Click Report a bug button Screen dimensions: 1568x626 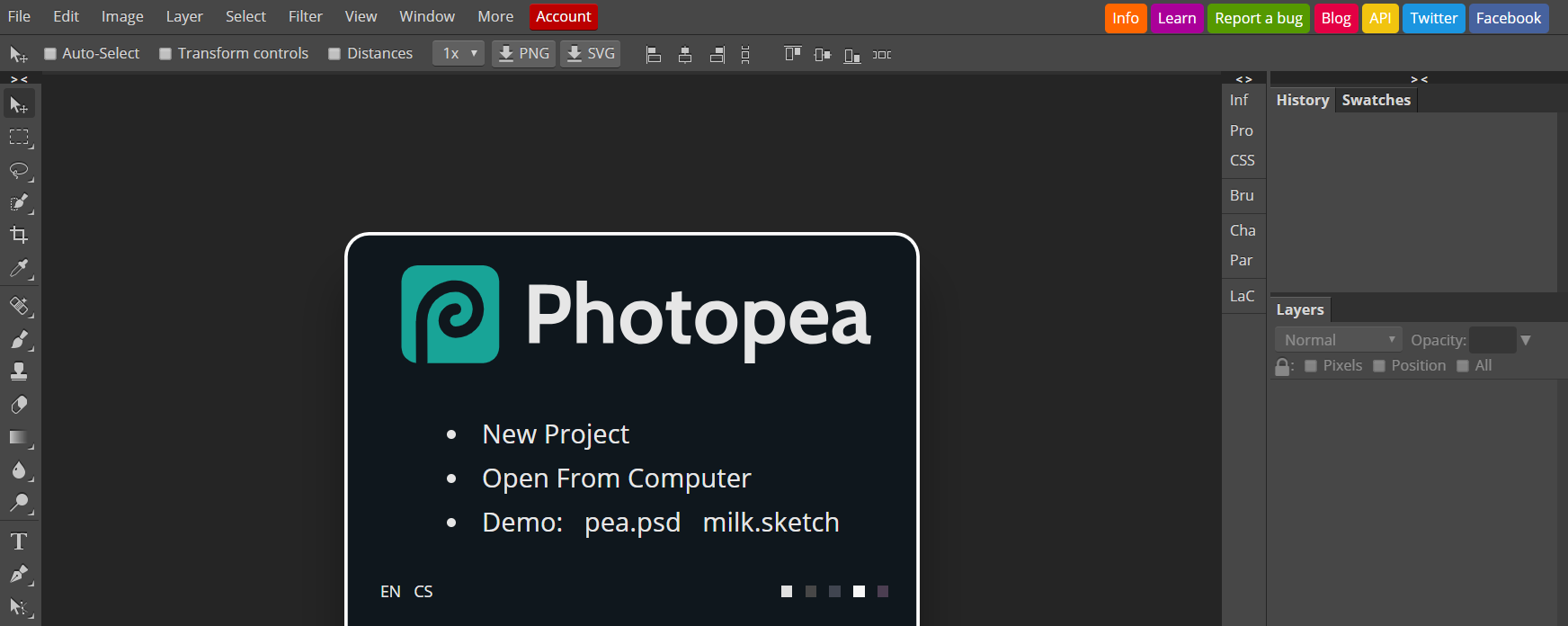1259,18
